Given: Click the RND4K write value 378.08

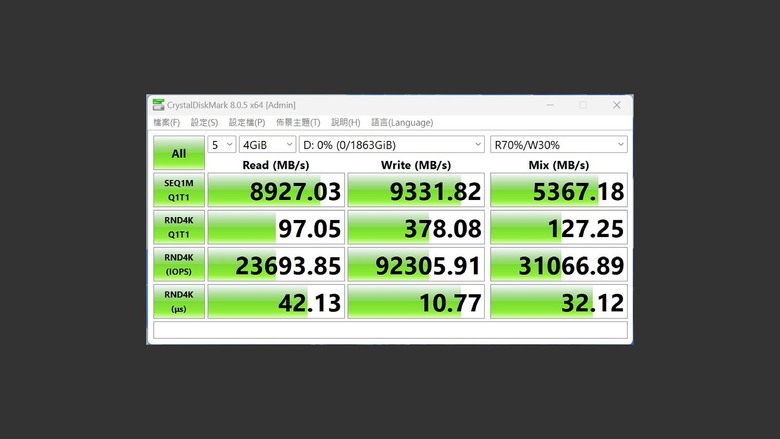Looking at the screenshot, I should 416,227.
